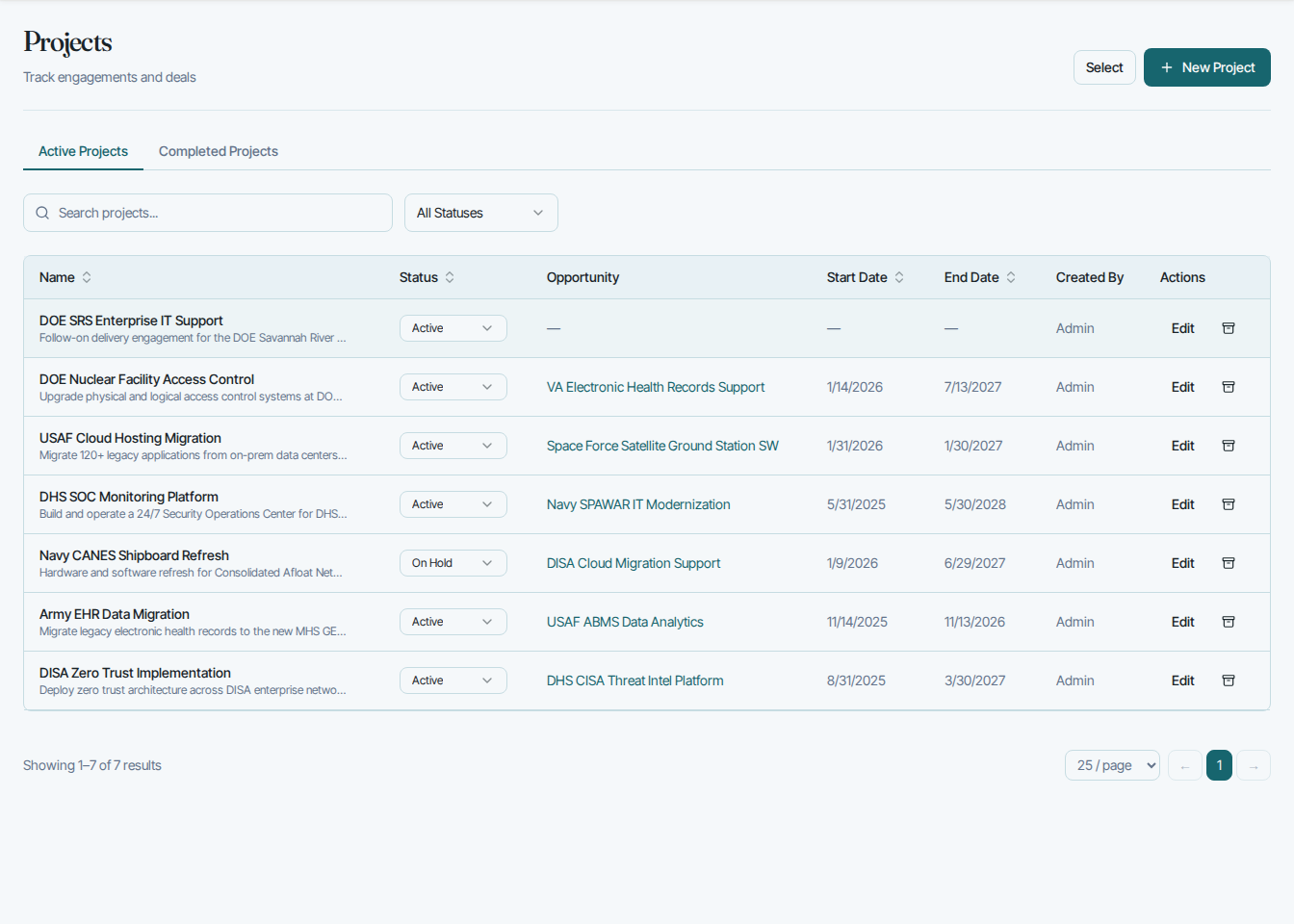Sort the table by Status column

click(x=427, y=277)
